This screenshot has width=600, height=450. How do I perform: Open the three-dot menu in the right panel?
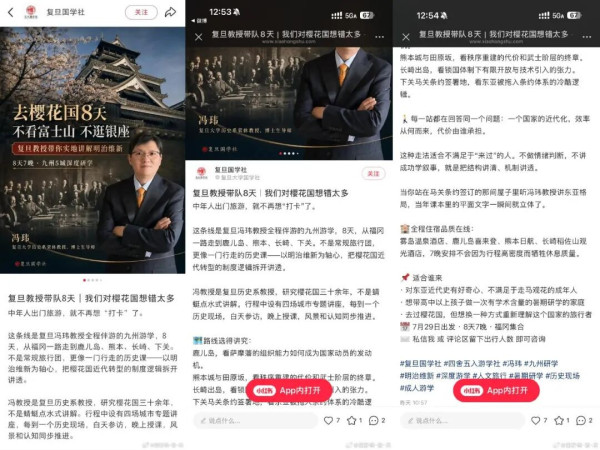pyautogui.click(x=587, y=37)
